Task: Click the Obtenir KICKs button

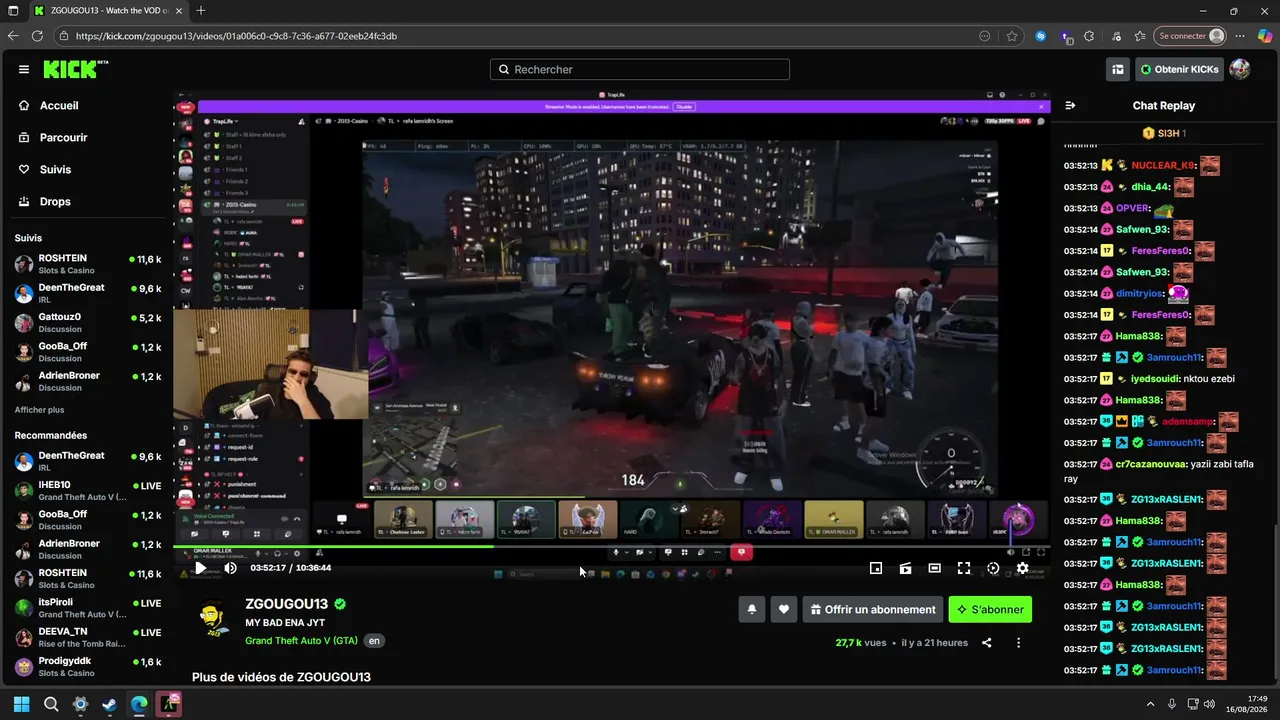Action: click(x=1180, y=69)
